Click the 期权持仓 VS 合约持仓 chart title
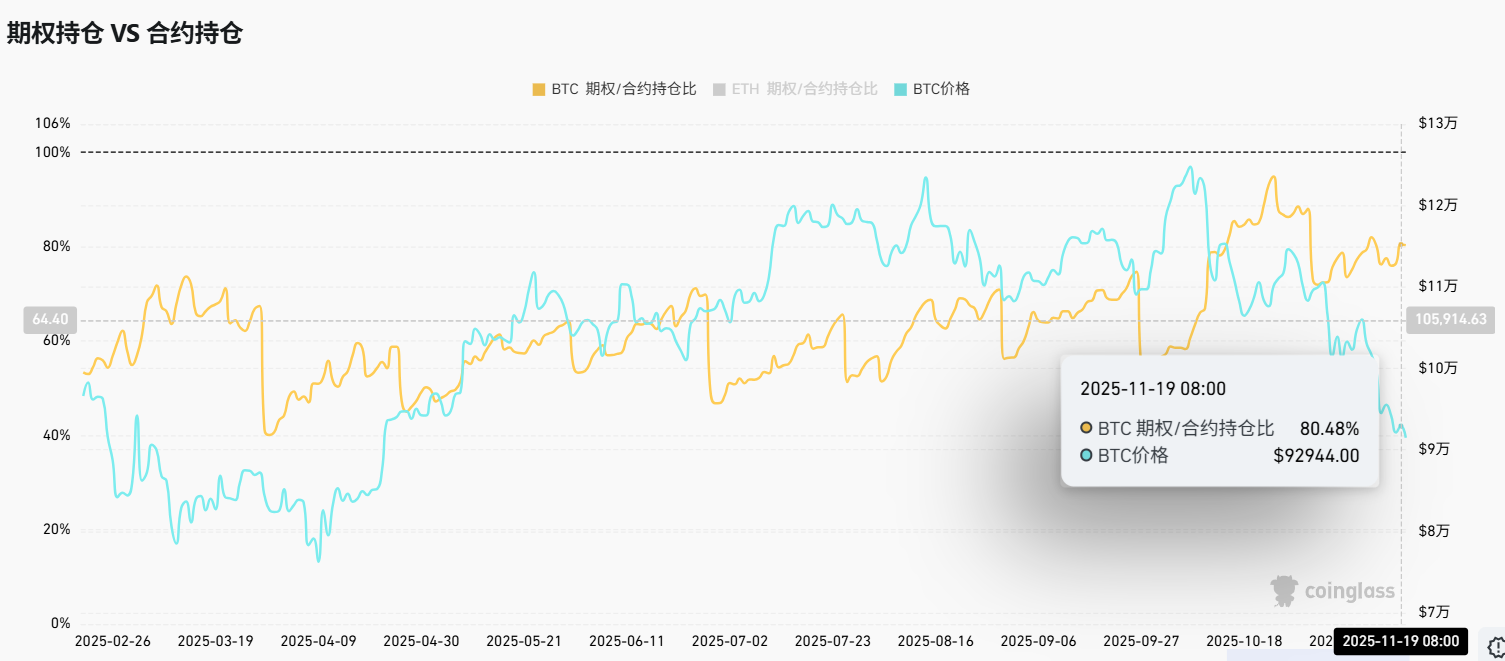Screen dimensions: 1505x661 point(125,33)
